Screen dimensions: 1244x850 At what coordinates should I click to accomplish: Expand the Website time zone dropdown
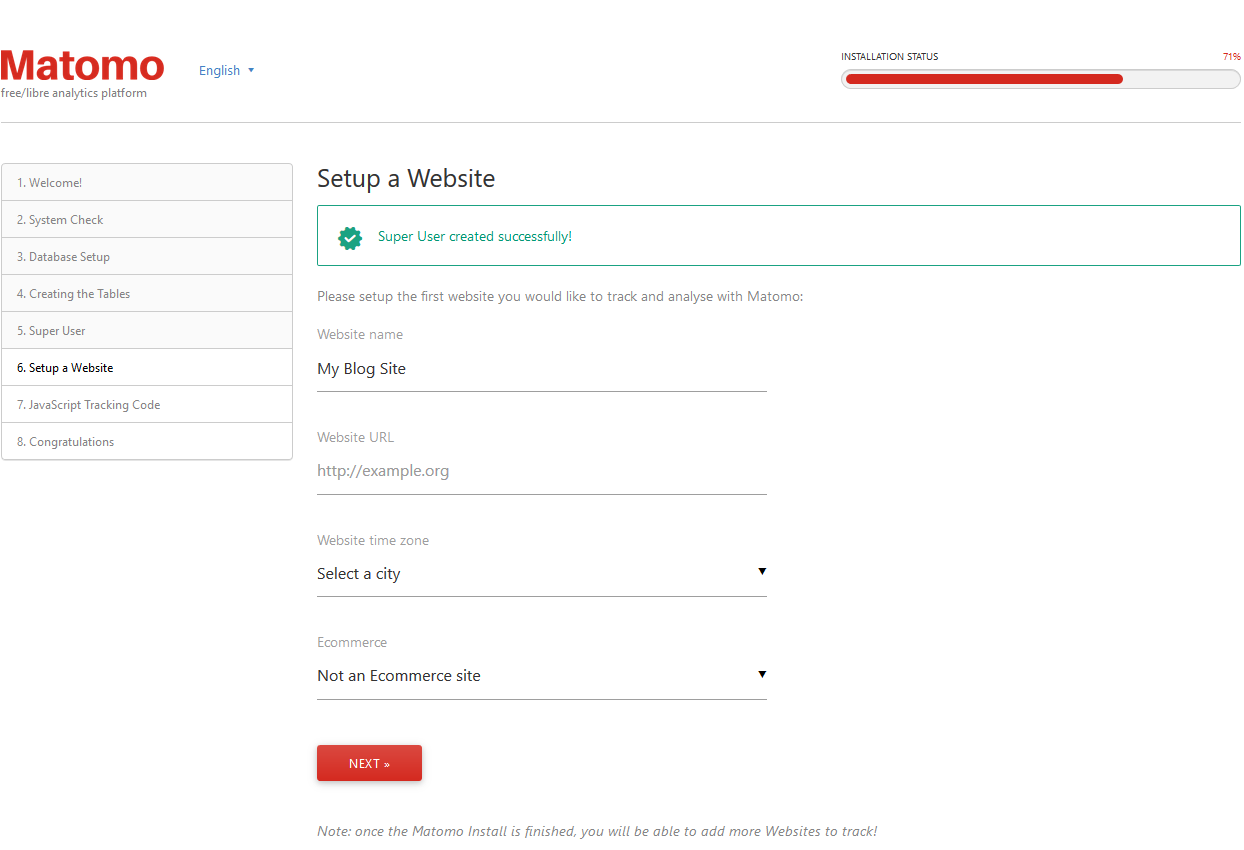point(540,574)
